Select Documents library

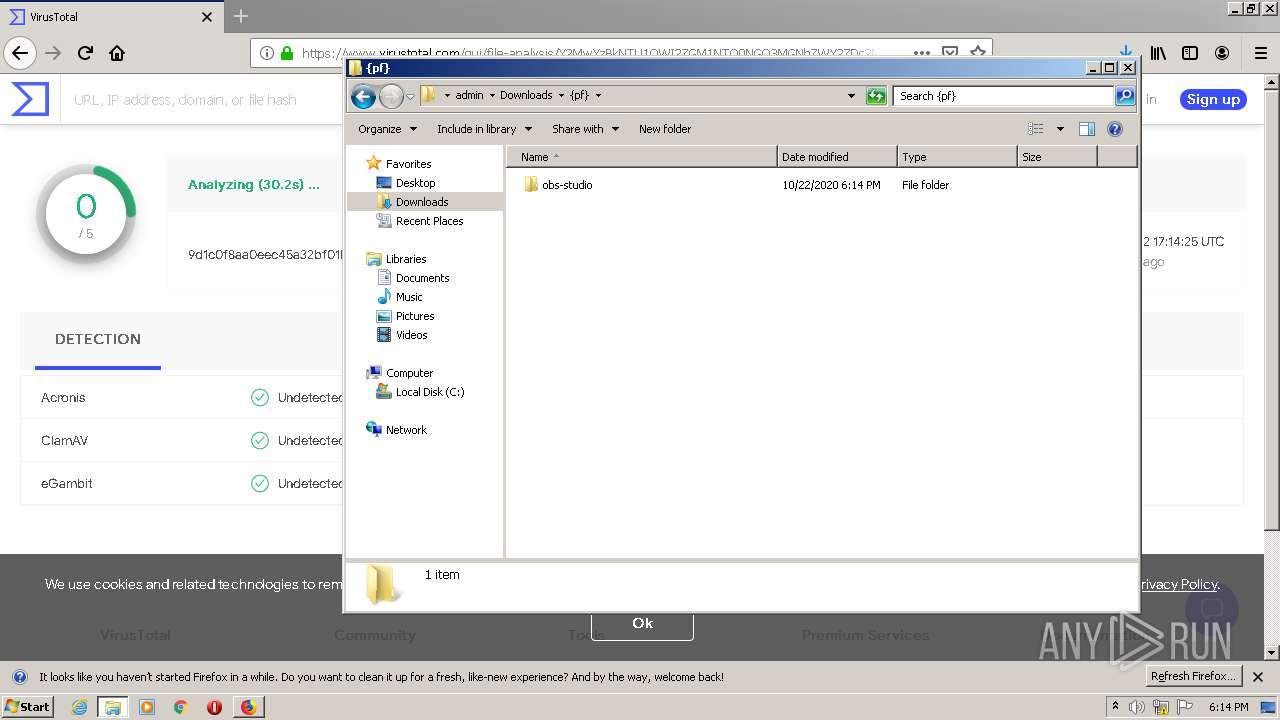coord(422,278)
